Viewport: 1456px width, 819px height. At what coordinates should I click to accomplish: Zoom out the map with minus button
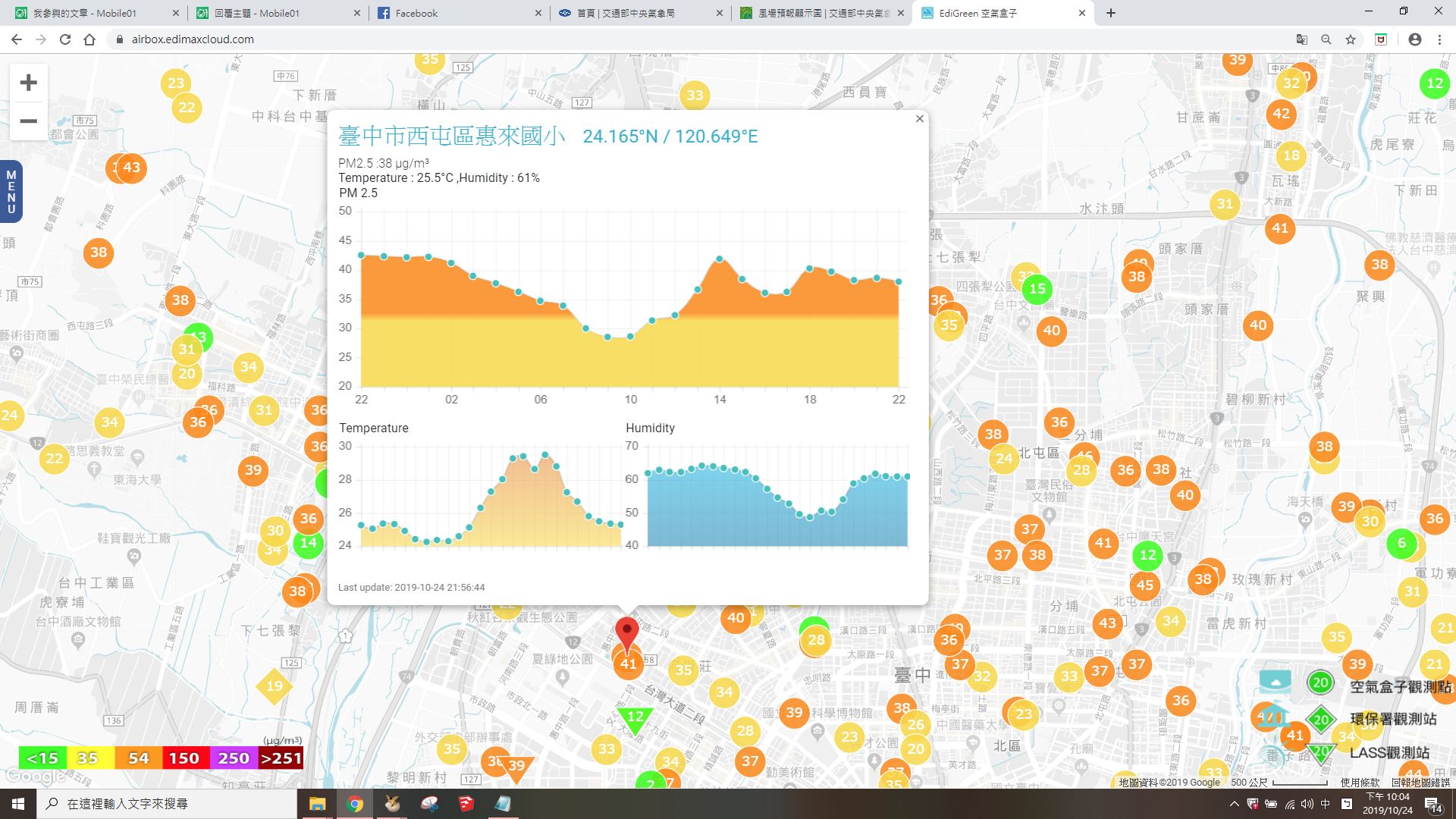tap(28, 121)
